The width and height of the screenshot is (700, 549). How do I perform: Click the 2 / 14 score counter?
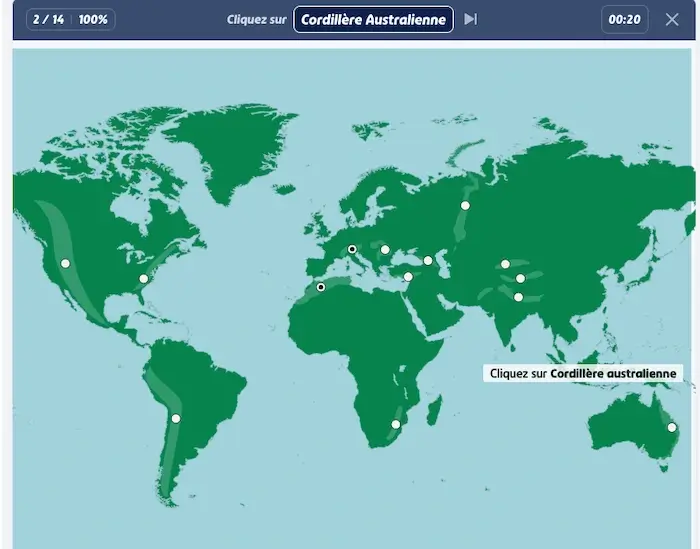coord(49,19)
